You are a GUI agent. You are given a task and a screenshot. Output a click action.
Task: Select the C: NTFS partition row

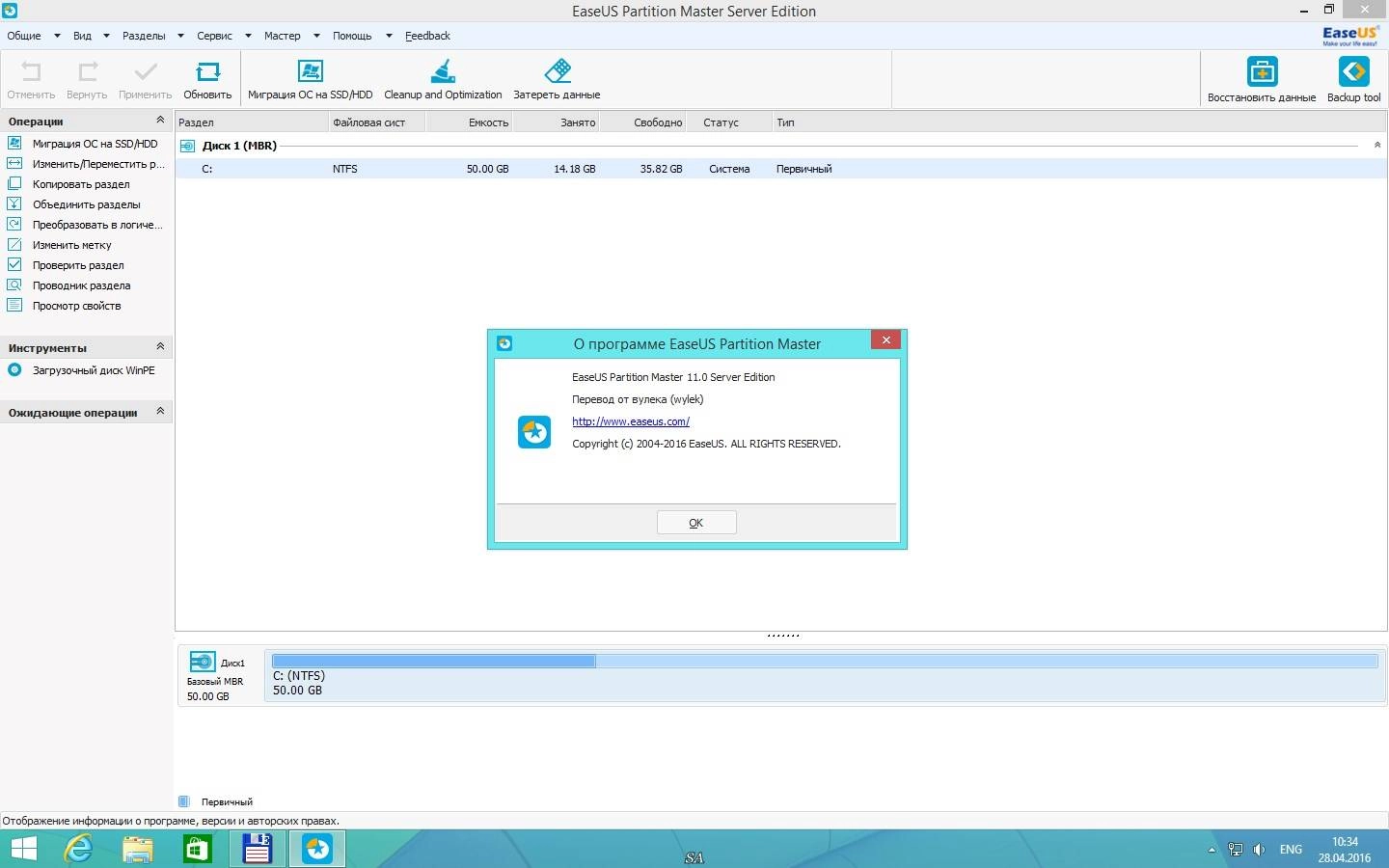pos(780,169)
